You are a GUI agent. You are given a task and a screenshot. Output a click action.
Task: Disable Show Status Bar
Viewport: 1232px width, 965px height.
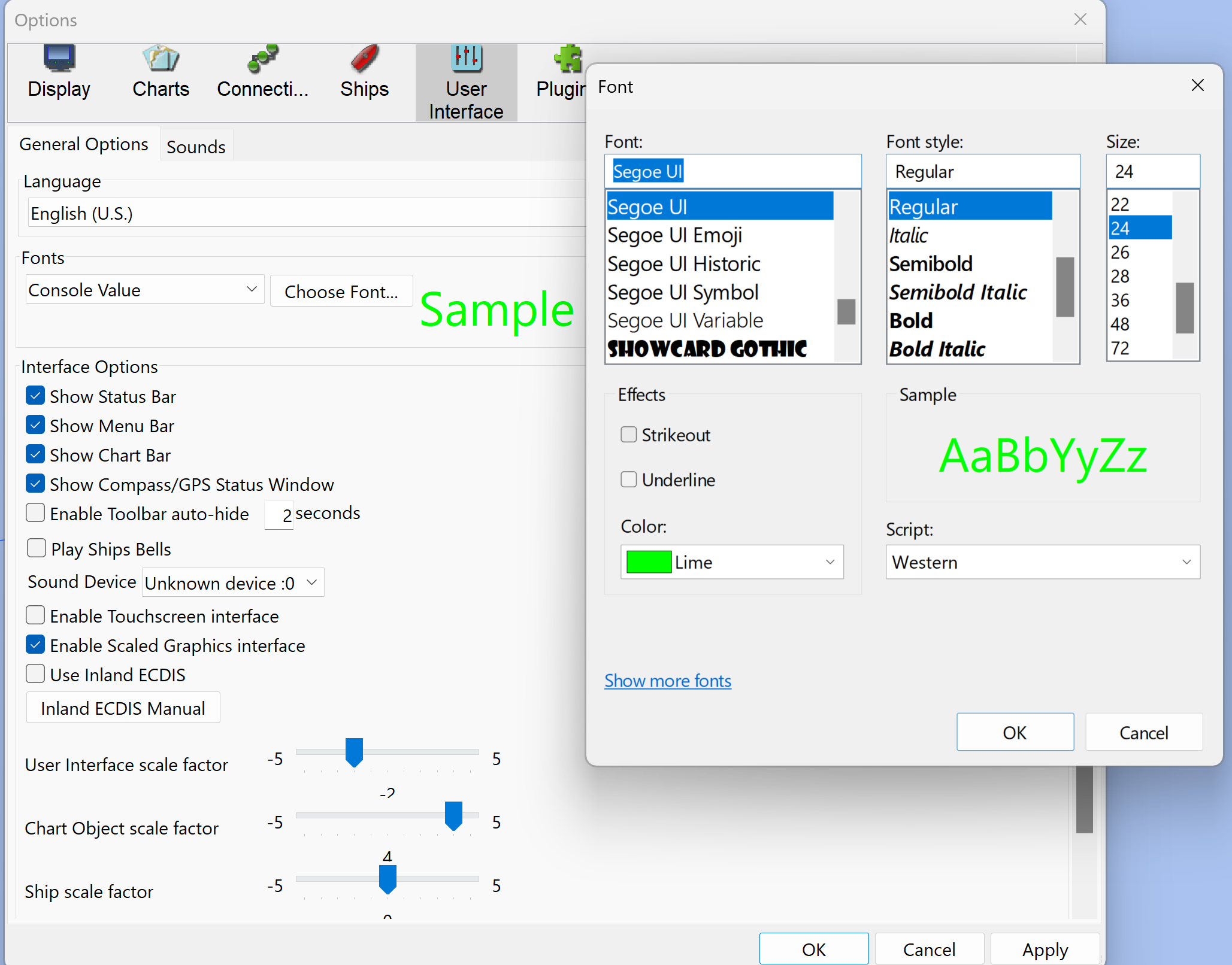click(x=35, y=396)
